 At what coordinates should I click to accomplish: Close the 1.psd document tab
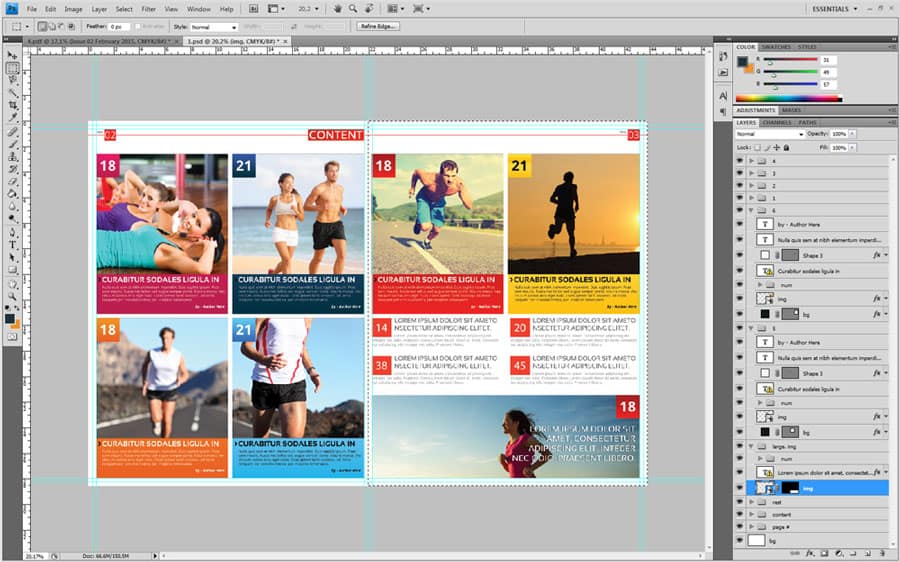[x=285, y=41]
